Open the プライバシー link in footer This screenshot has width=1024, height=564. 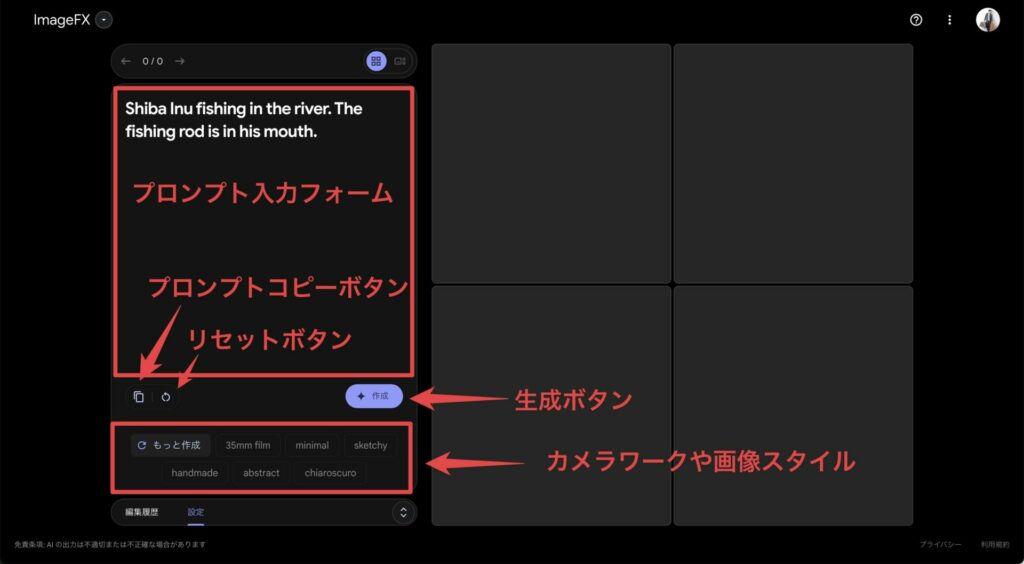(940, 544)
